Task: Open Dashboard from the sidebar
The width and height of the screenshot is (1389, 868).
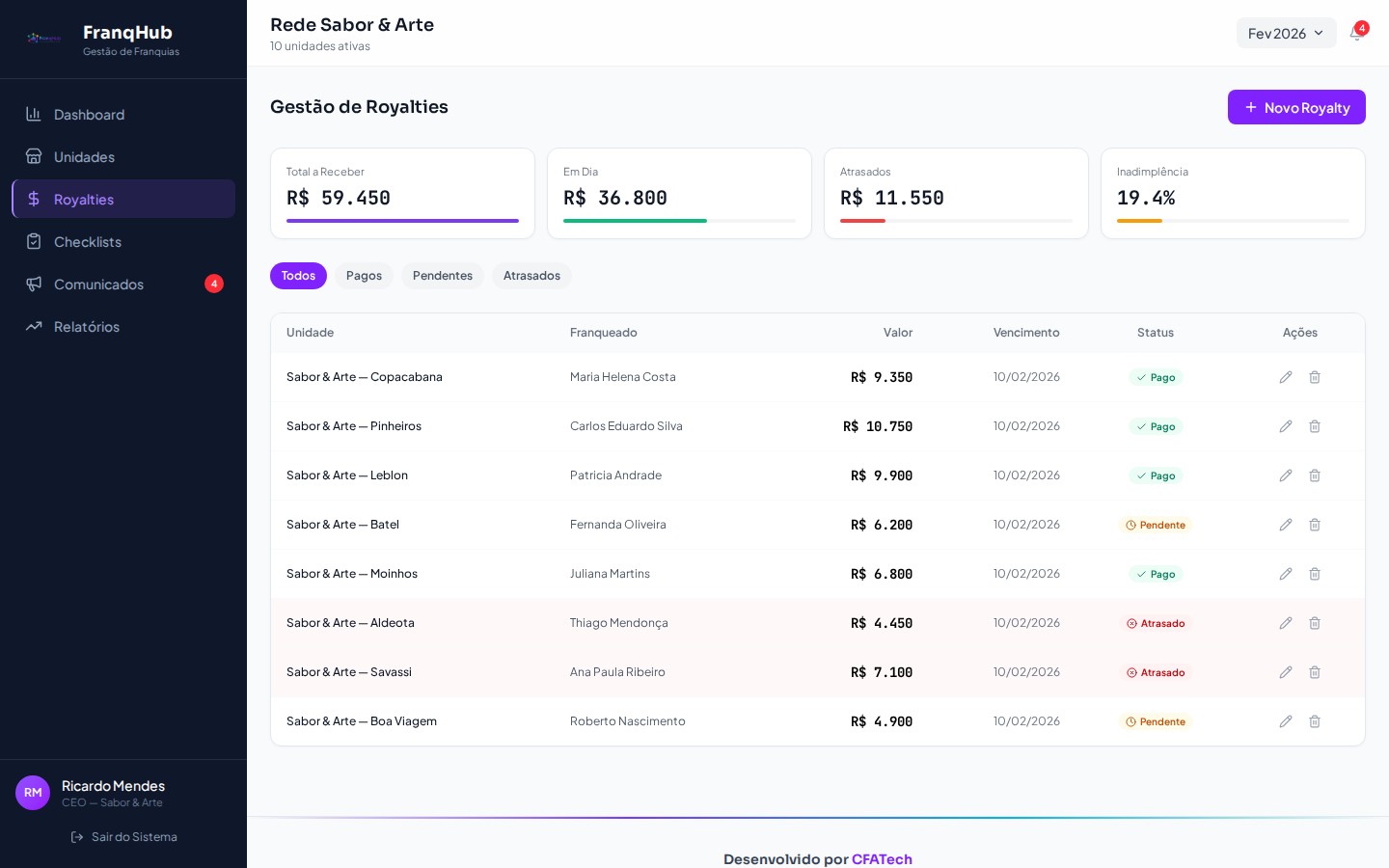Action: (x=89, y=115)
